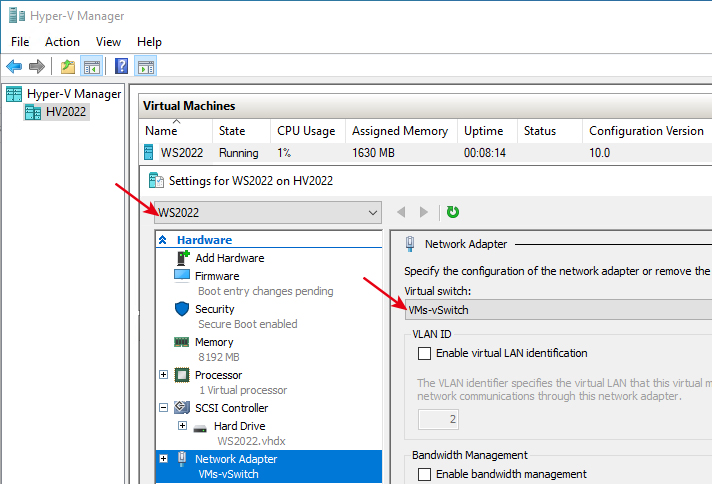Select SCSI Controller in hardware list
Screen dimensions: 712x484
click(x=232, y=408)
